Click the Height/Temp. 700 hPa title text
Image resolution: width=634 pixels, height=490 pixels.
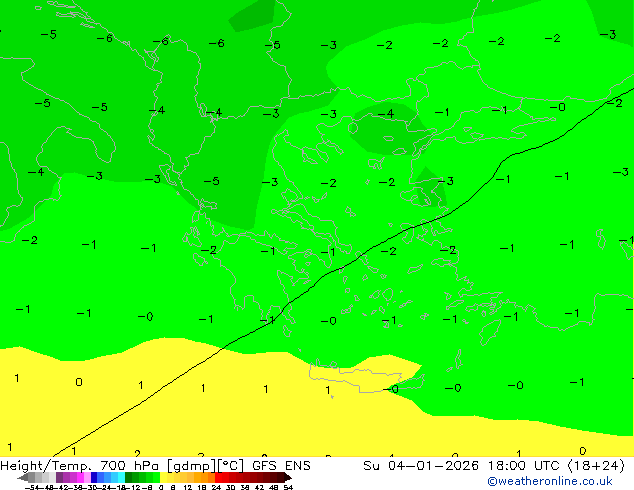pos(82,466)
